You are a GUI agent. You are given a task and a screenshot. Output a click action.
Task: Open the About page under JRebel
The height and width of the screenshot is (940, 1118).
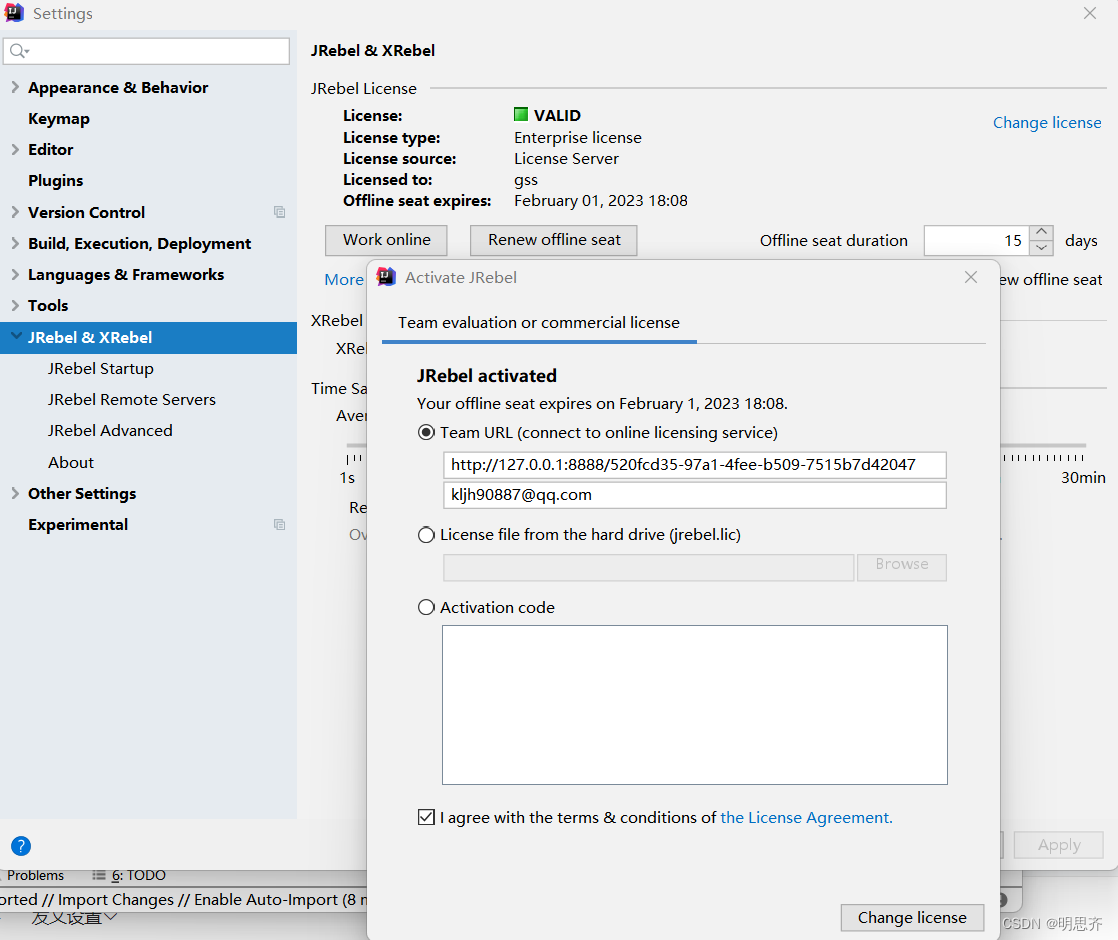click(x=71, y=462)
